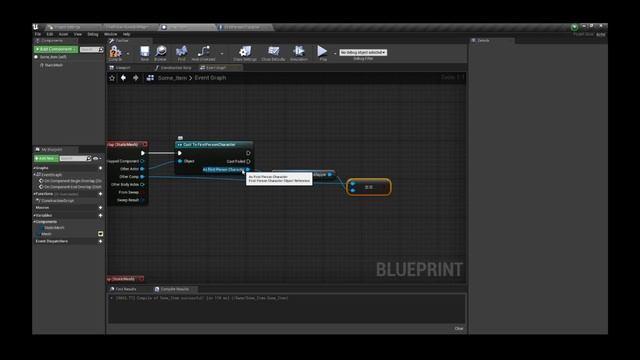640x360 pixels.
Task: Toggle visibility eye icon beside mesh variable
Action: (x=100, y=234)
